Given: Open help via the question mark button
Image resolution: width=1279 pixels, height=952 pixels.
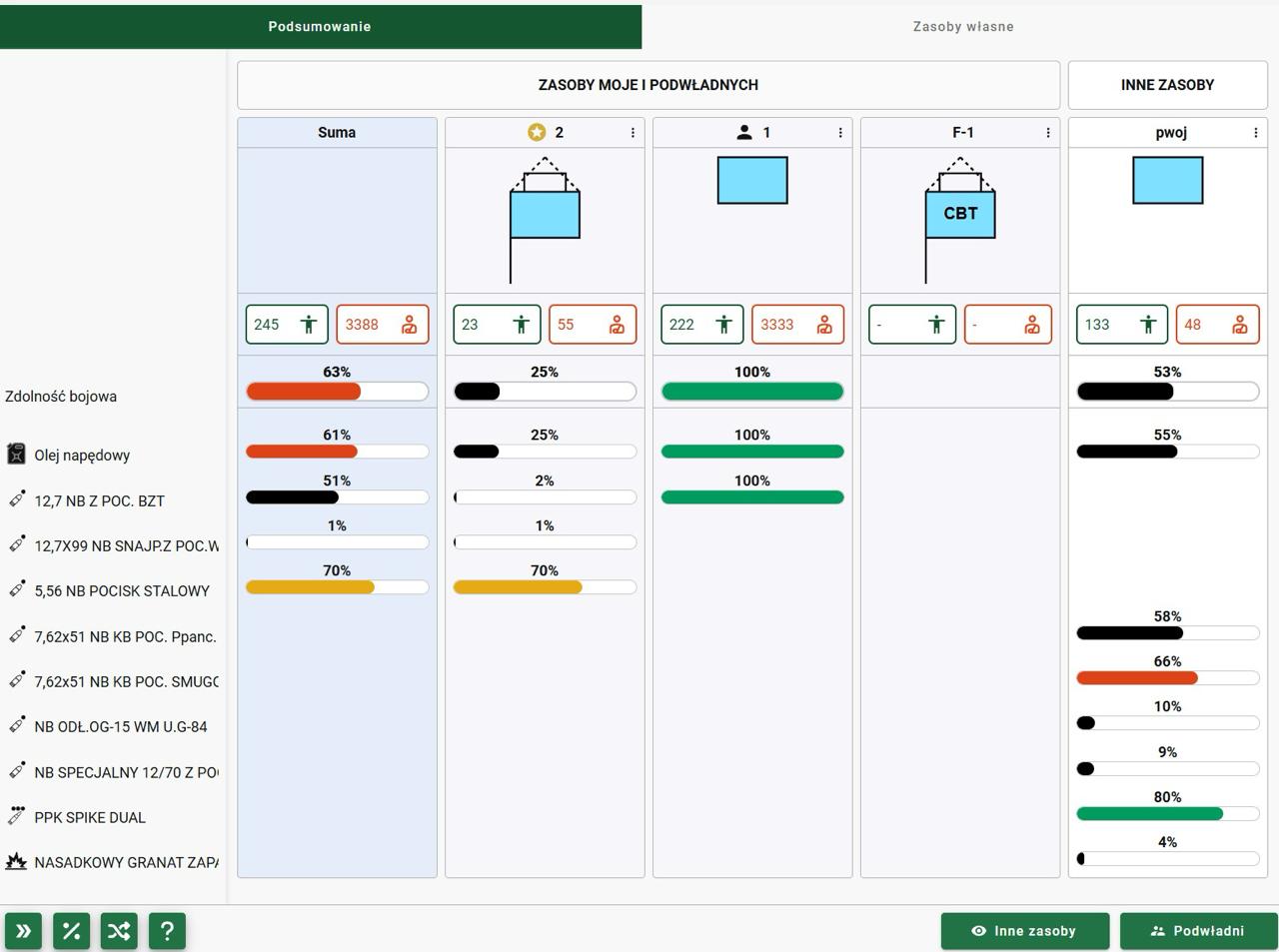Looking at the screenshot, I should (167, 931).
